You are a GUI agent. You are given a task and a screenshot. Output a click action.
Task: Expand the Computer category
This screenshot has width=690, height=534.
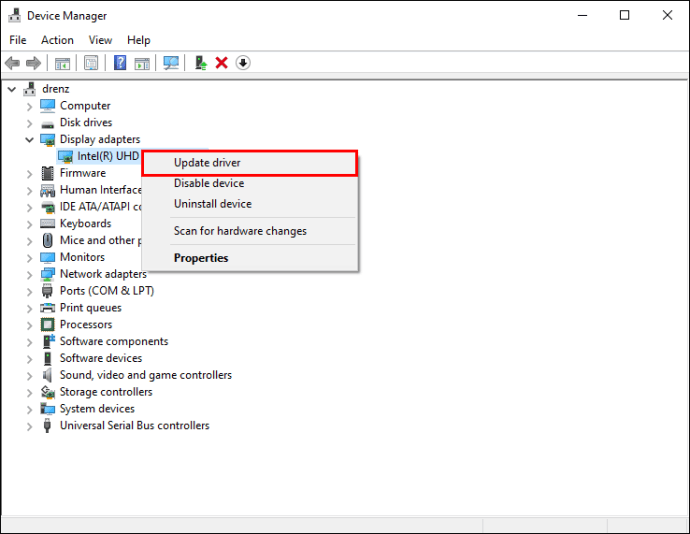click(x=29, y=107)
